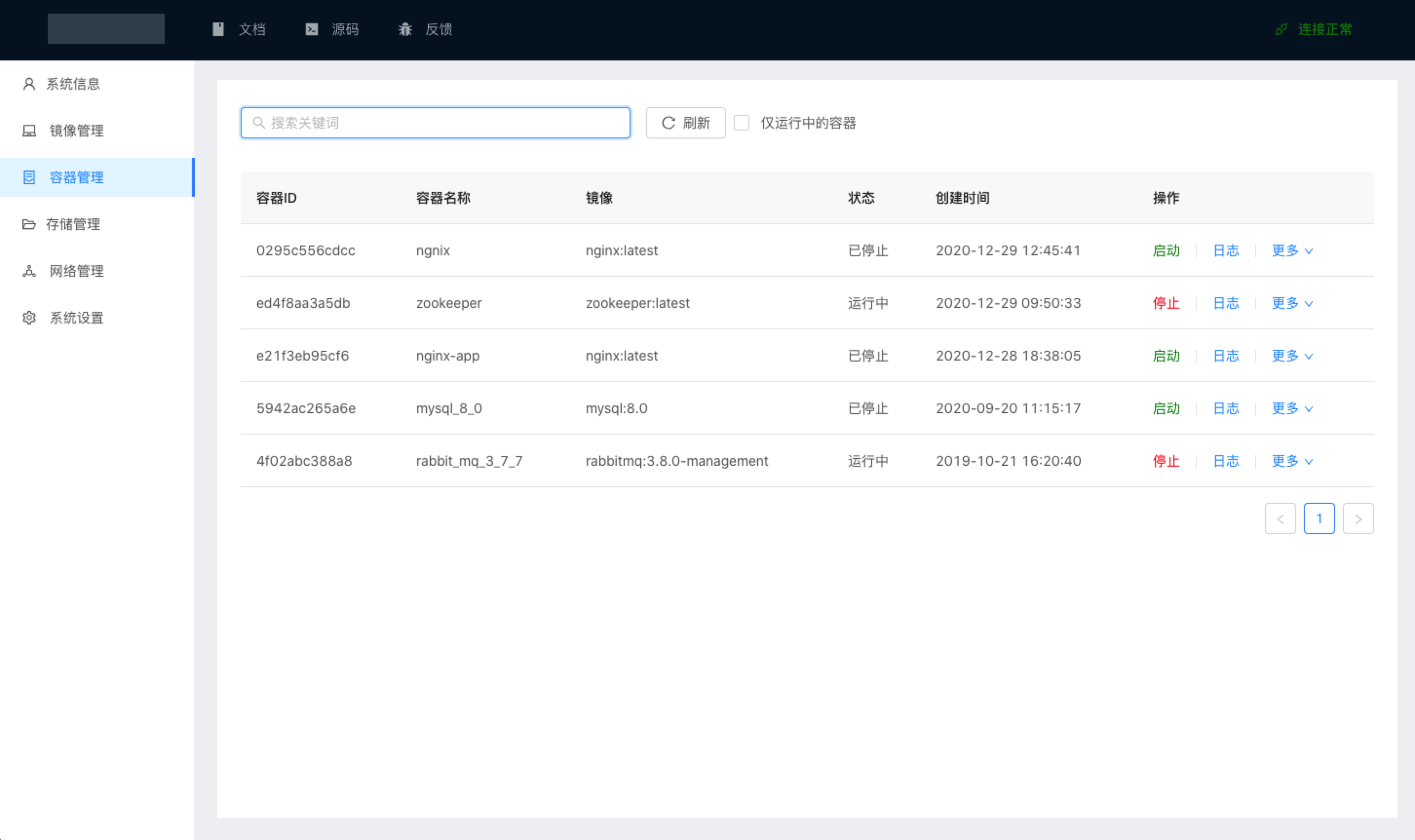Viewport: 1415px width, 840px height.
Task: Click the terminal icon beside 源码
Action: click(x=311, y=29)
